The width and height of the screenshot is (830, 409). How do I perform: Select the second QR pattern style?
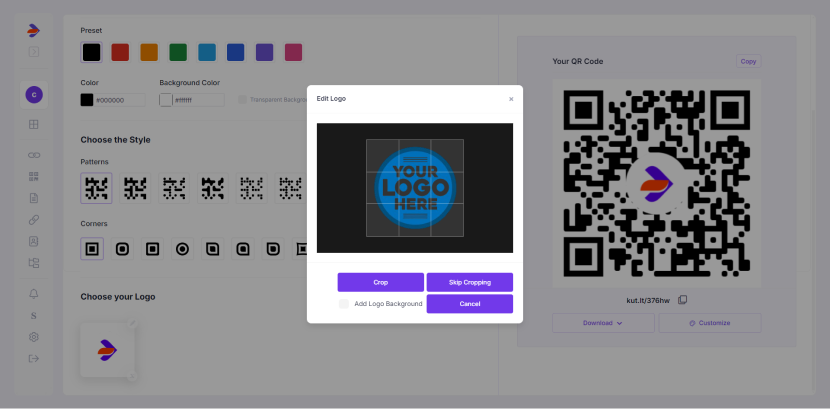coord(135,188)
